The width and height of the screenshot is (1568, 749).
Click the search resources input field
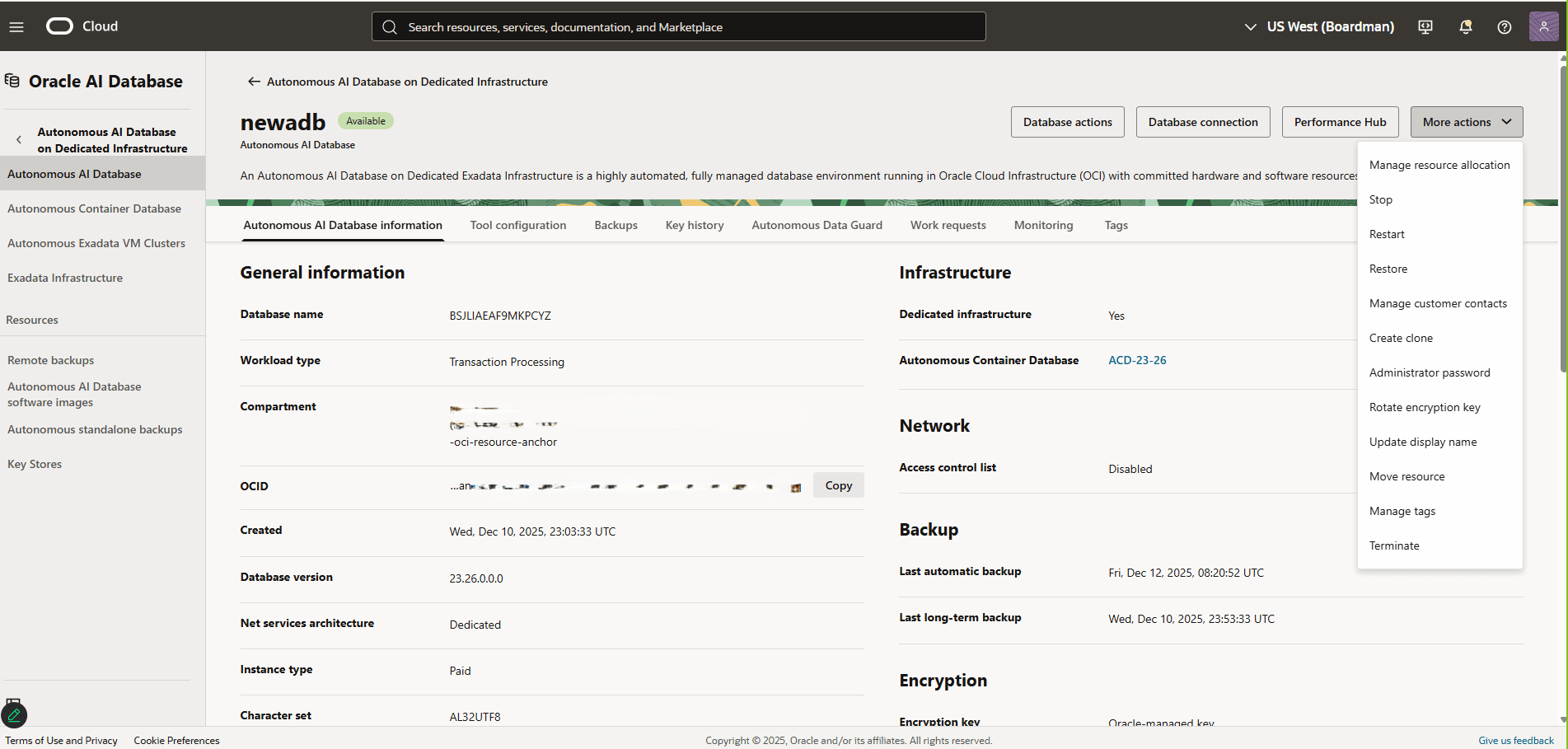pos(677,26)
